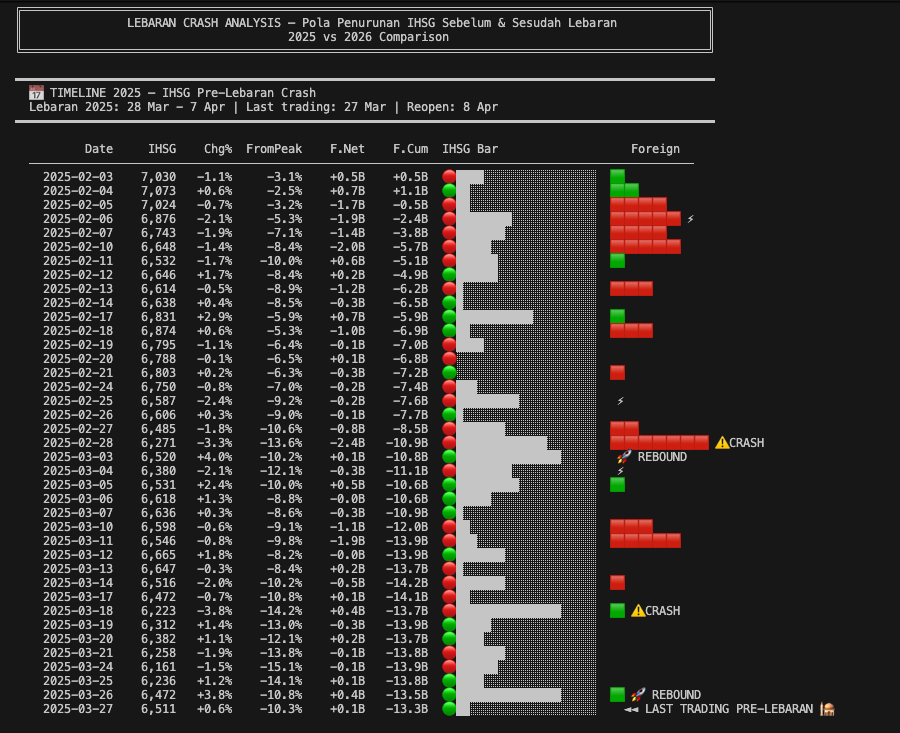Select the green dot on the 2025-02-12 row

coord(449,274)
